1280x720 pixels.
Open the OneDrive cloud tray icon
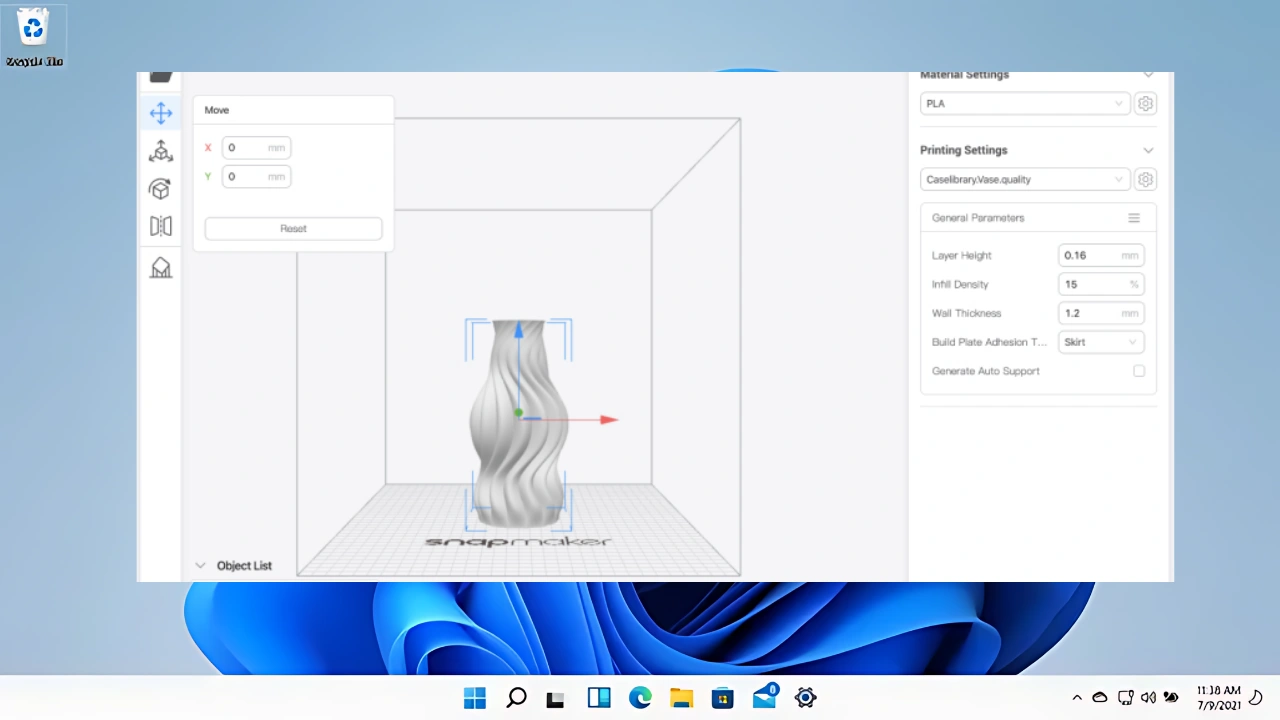point(1100,697)
